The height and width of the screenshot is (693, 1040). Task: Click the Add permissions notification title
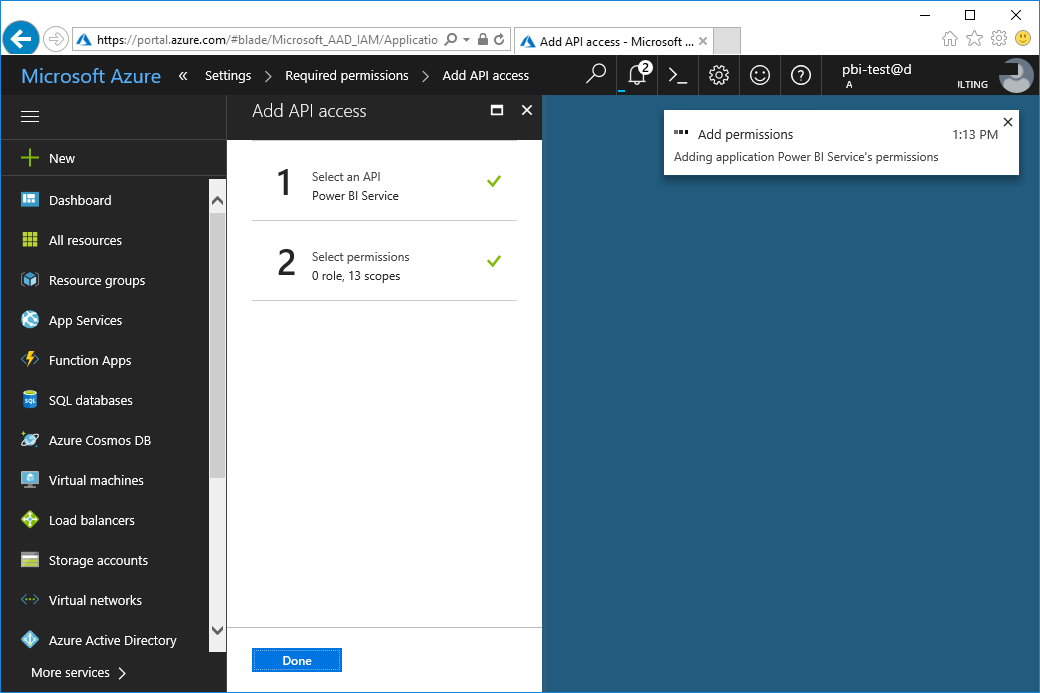coord(746,135)
